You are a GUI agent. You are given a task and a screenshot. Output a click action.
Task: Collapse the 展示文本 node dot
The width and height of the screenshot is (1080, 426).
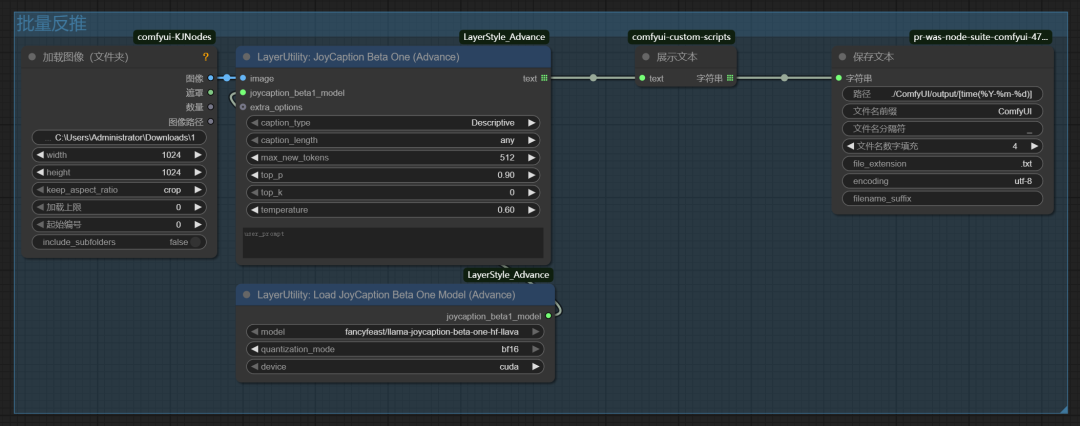point(645,57)
